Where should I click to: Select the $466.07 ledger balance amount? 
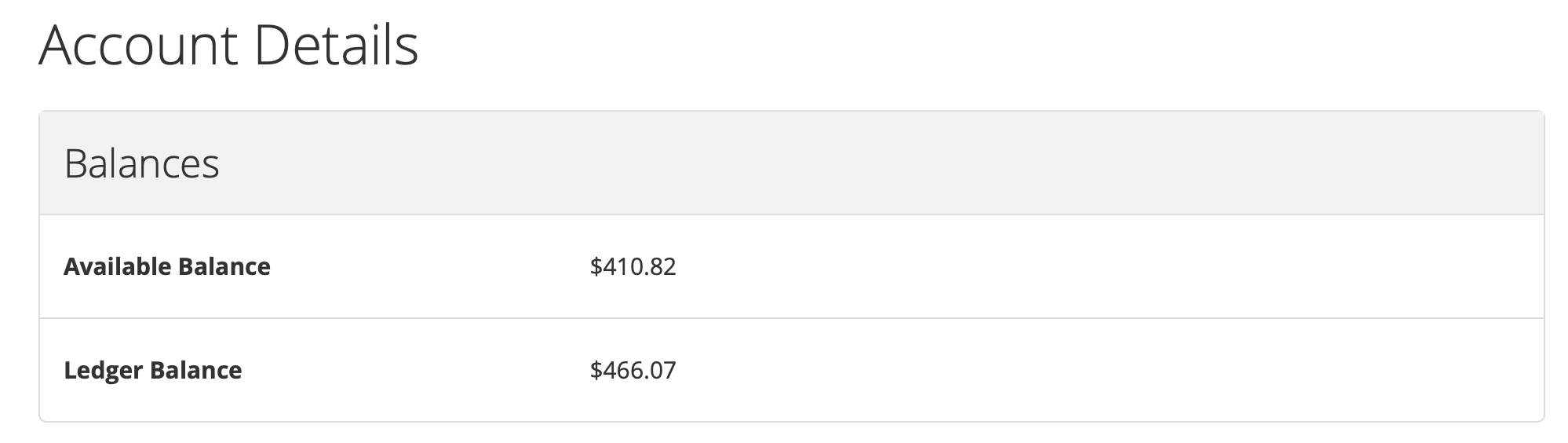(x=633, y=370)
